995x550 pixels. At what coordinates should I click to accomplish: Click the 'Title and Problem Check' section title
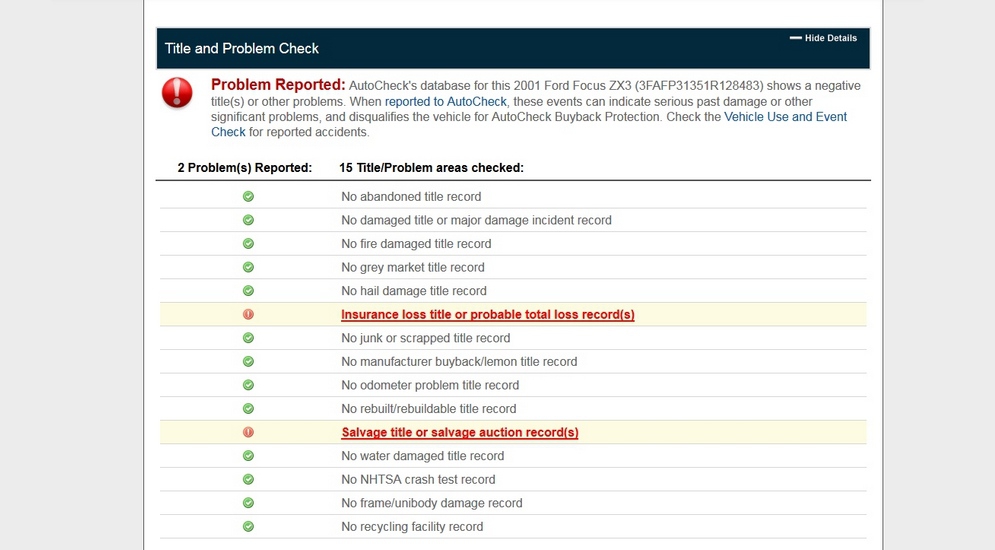tap(242, 48)
